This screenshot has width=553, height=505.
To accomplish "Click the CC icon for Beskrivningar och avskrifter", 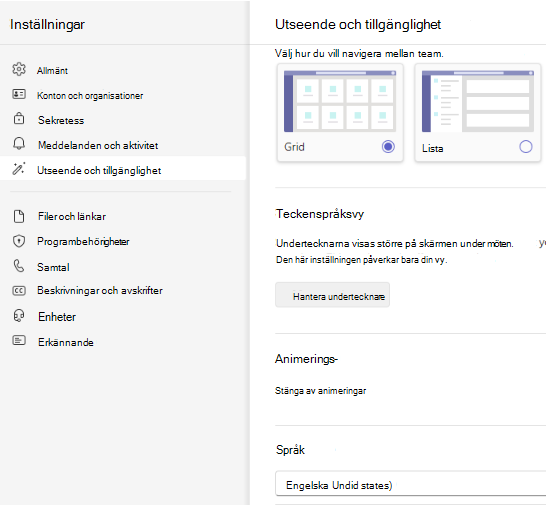I will [19, 291].
